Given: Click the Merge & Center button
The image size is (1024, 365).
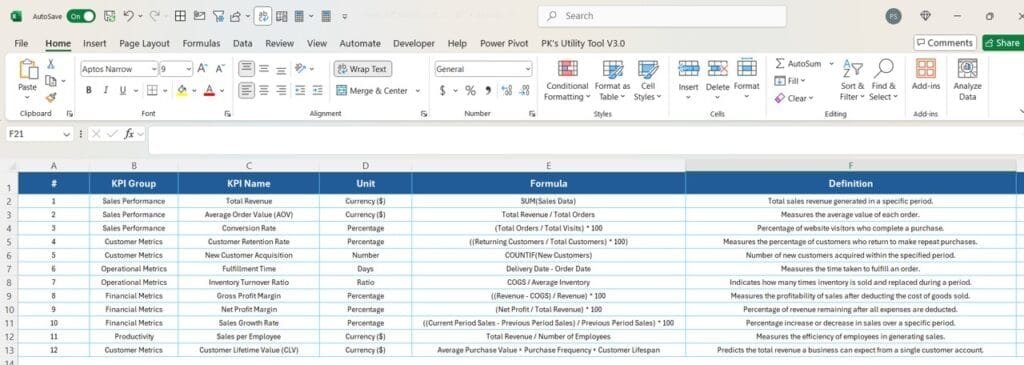Looking at the screenshot, I should (x=372, y=91).
